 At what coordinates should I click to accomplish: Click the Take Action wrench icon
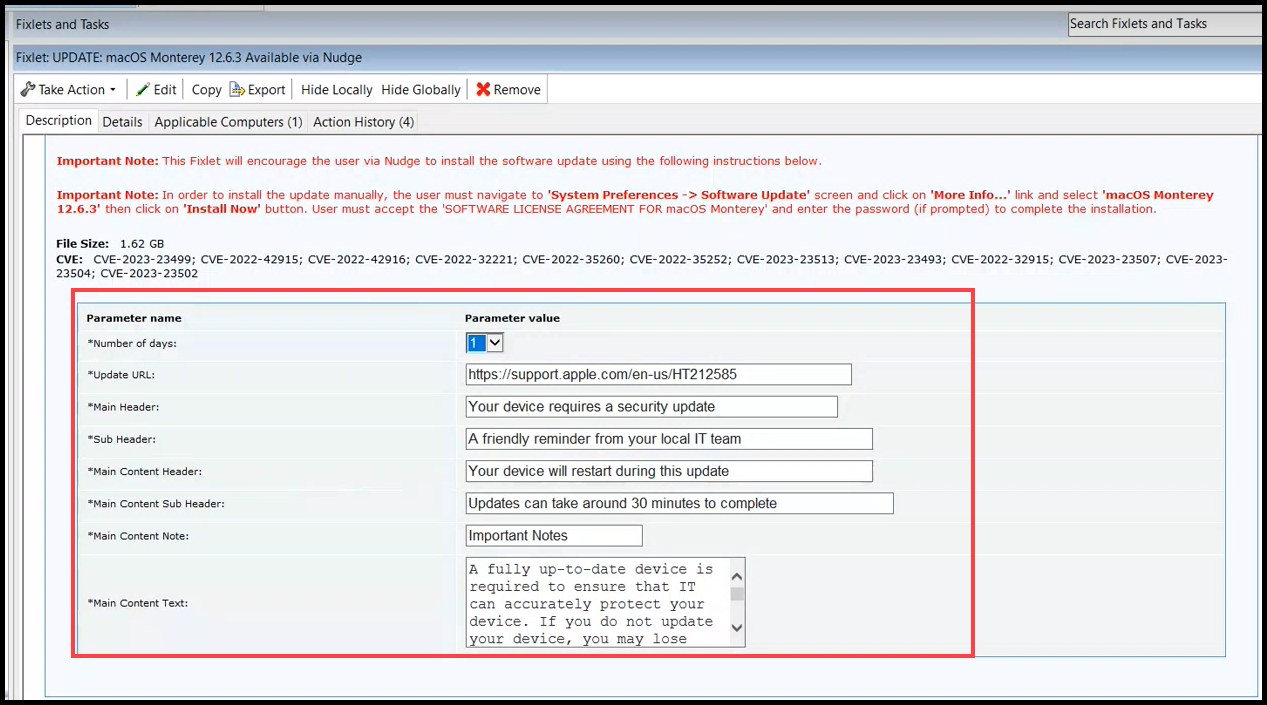pos(28,90)
